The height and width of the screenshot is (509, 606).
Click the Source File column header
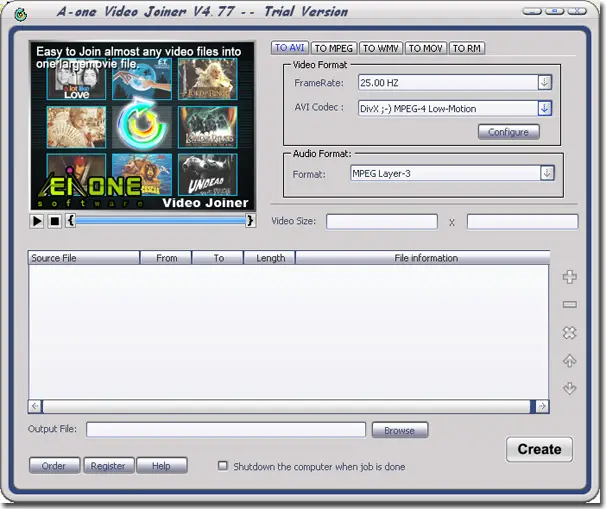83,258
